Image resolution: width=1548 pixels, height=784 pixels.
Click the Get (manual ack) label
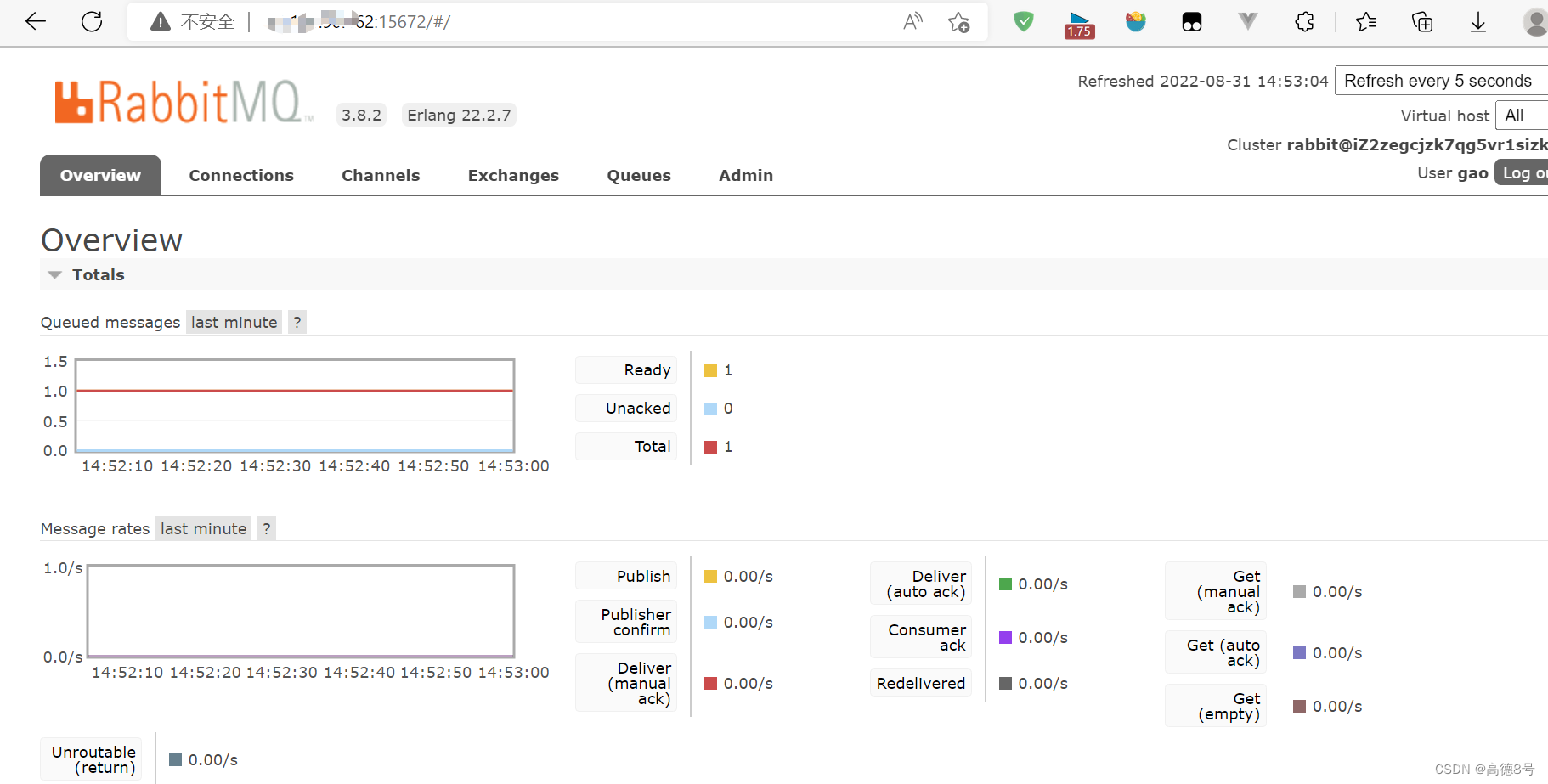[x=1216, y=591]
